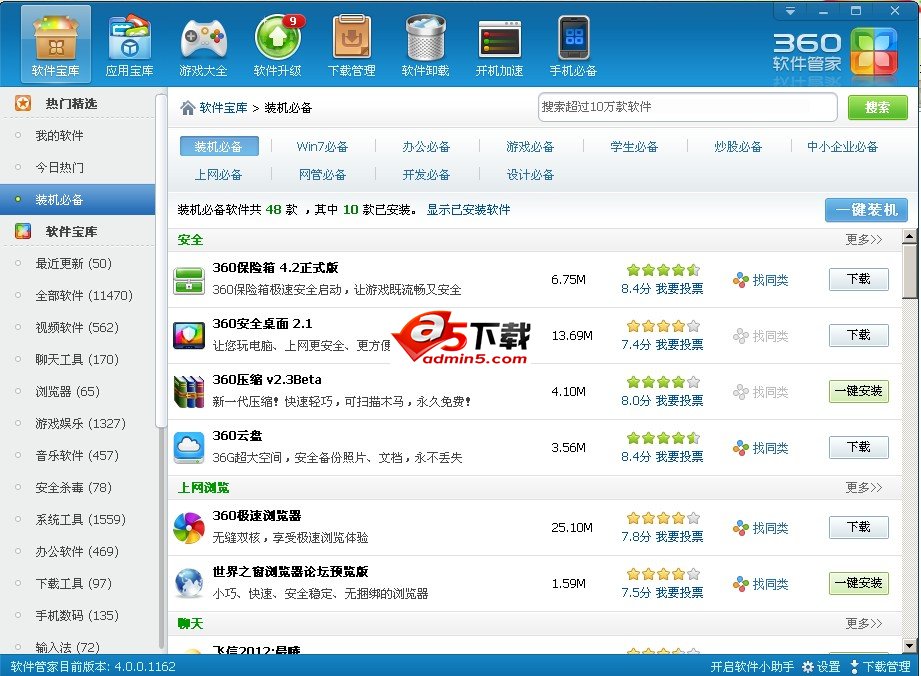Screen dimensions: 921x676
Task: Click the 世界之窗浏览器 globe icon
Action: point(189,583)
